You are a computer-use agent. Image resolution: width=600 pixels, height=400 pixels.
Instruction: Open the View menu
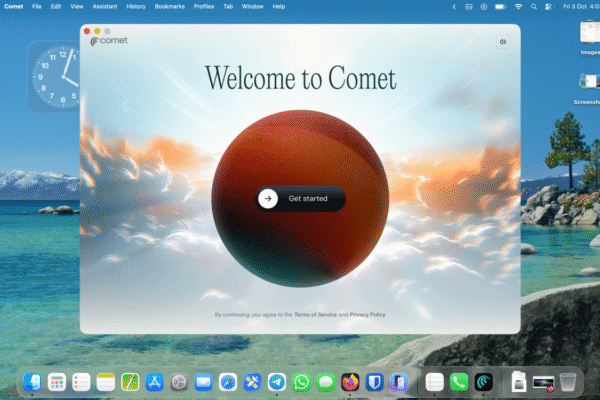pos(77,7)
